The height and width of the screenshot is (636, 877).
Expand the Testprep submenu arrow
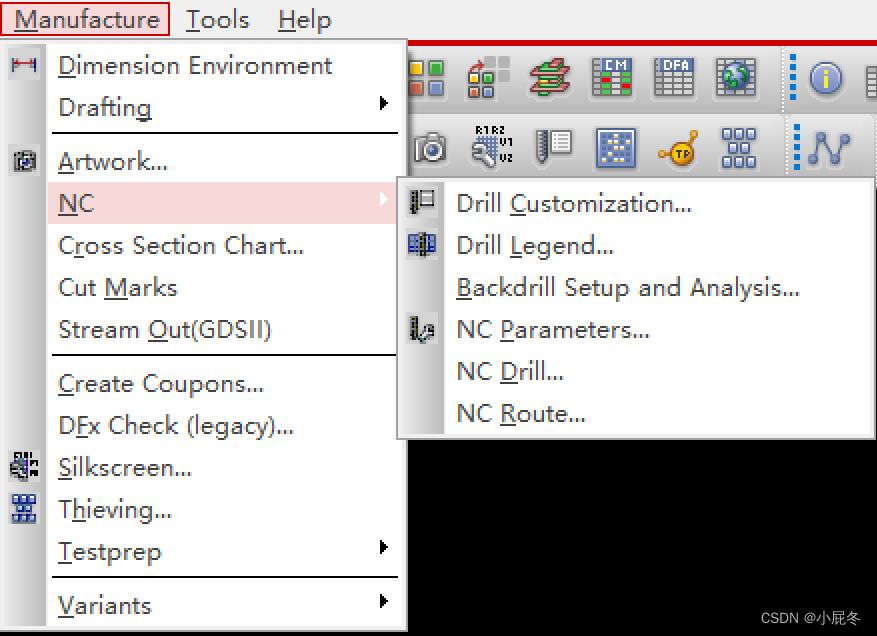[x=383, y=547]
